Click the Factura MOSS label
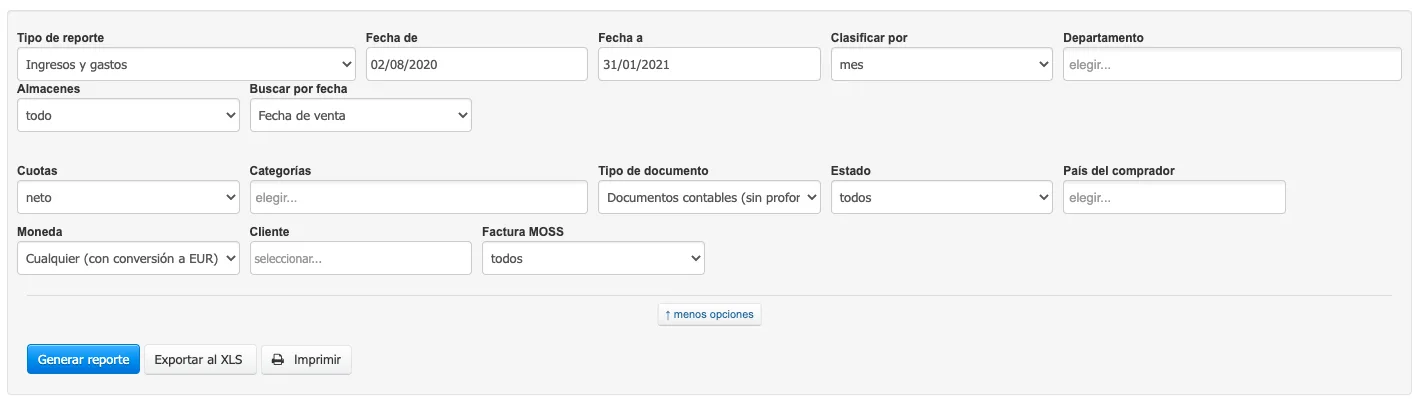Screen dimensions: 1420x399 coord(523,232)
